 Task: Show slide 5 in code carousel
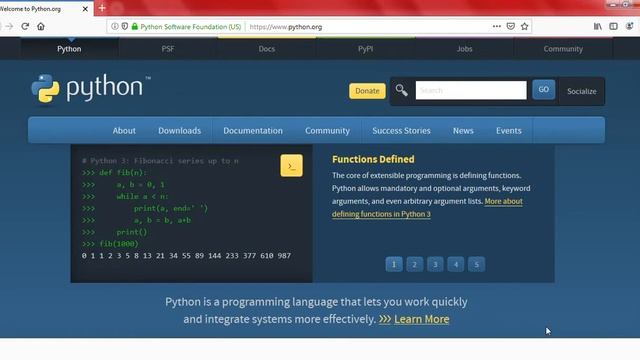point(476,264)
